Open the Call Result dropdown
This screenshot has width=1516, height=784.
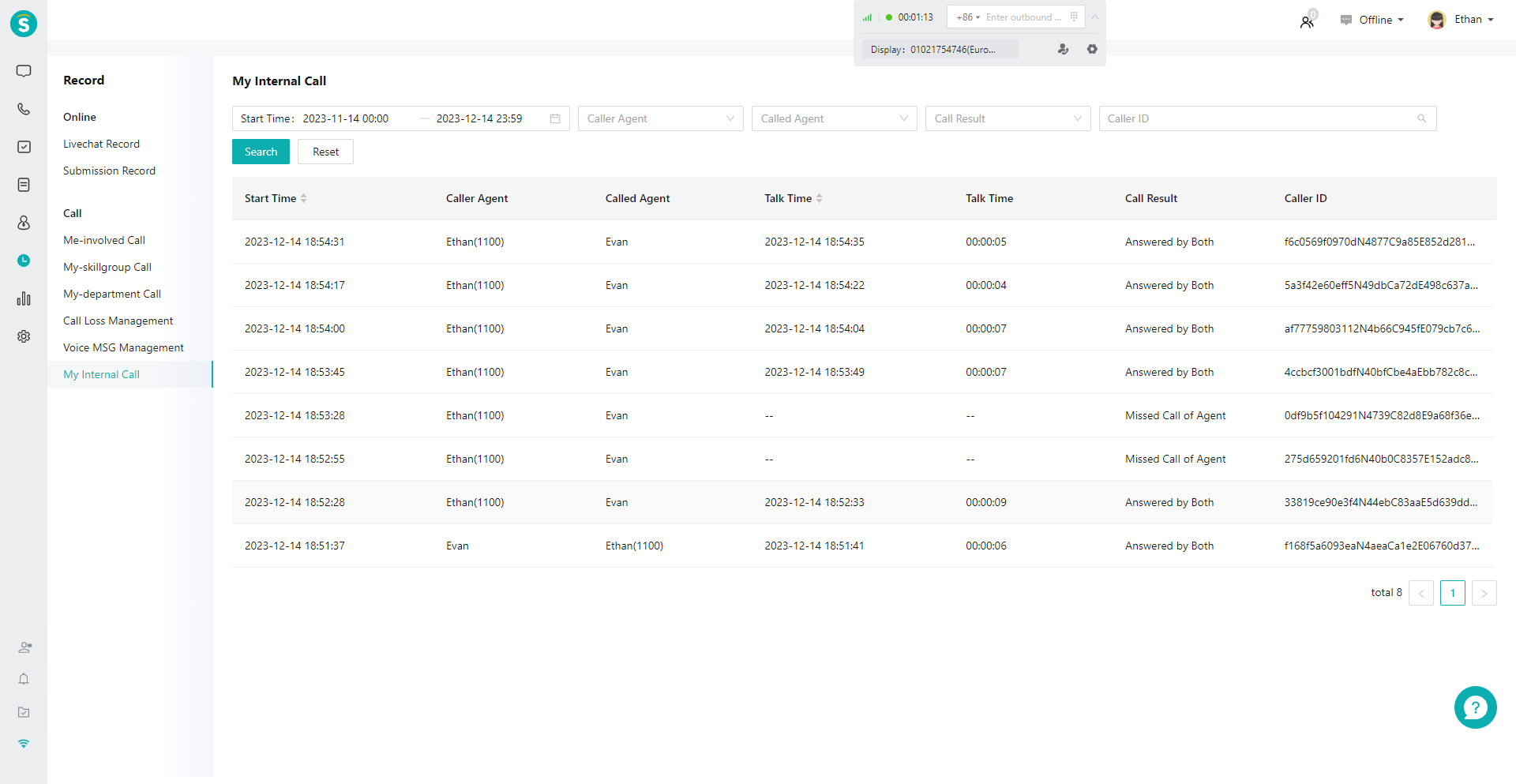click(x=1008, y=118)
